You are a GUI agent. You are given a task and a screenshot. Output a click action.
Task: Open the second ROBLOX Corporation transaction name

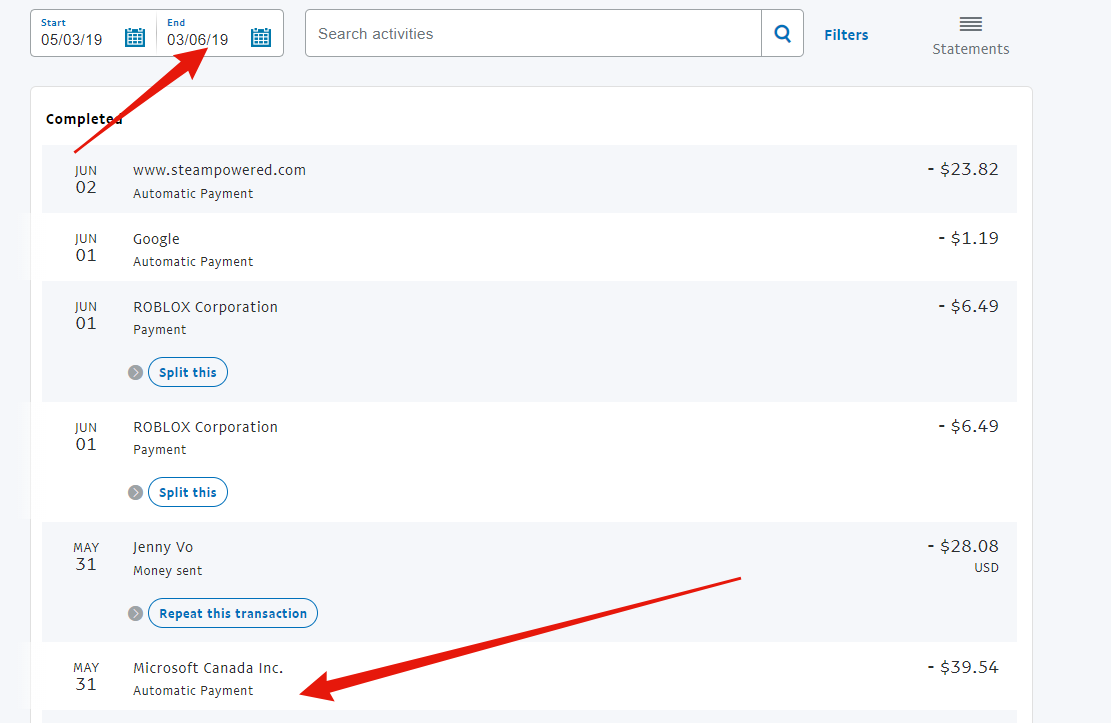pyautogui.click(x=205, y=427)
